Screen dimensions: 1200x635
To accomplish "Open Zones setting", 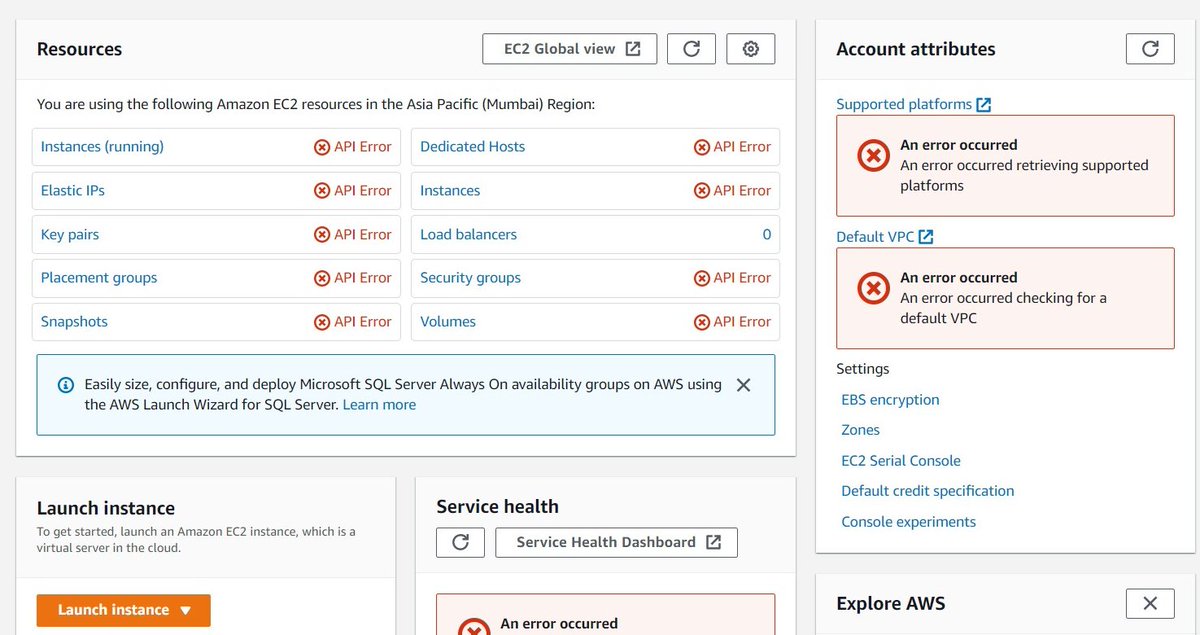I will point(860,430).
